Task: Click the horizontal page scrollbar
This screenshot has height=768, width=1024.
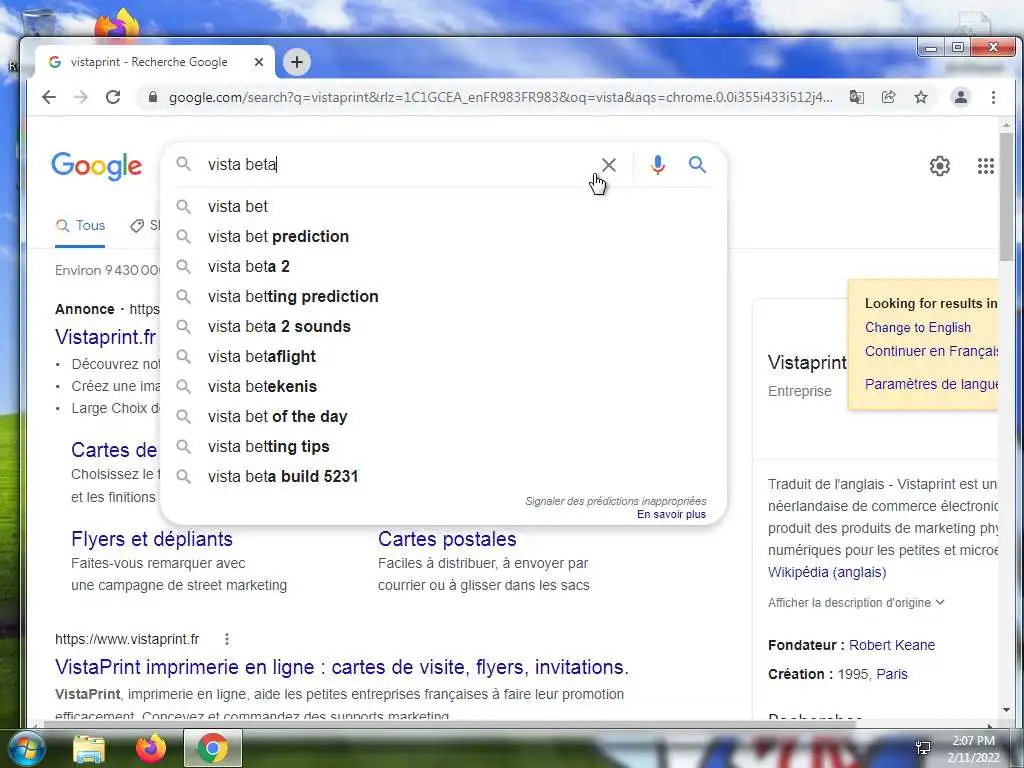Action: point(451,724)
